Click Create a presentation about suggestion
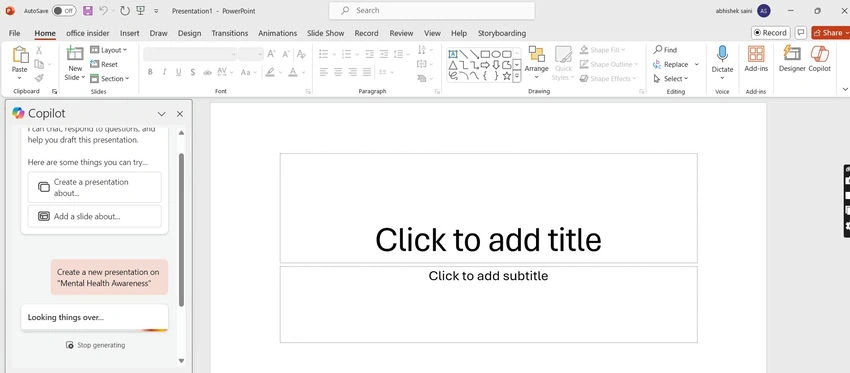Viewport: 850px width, 373px height. [x=94, y=187]
